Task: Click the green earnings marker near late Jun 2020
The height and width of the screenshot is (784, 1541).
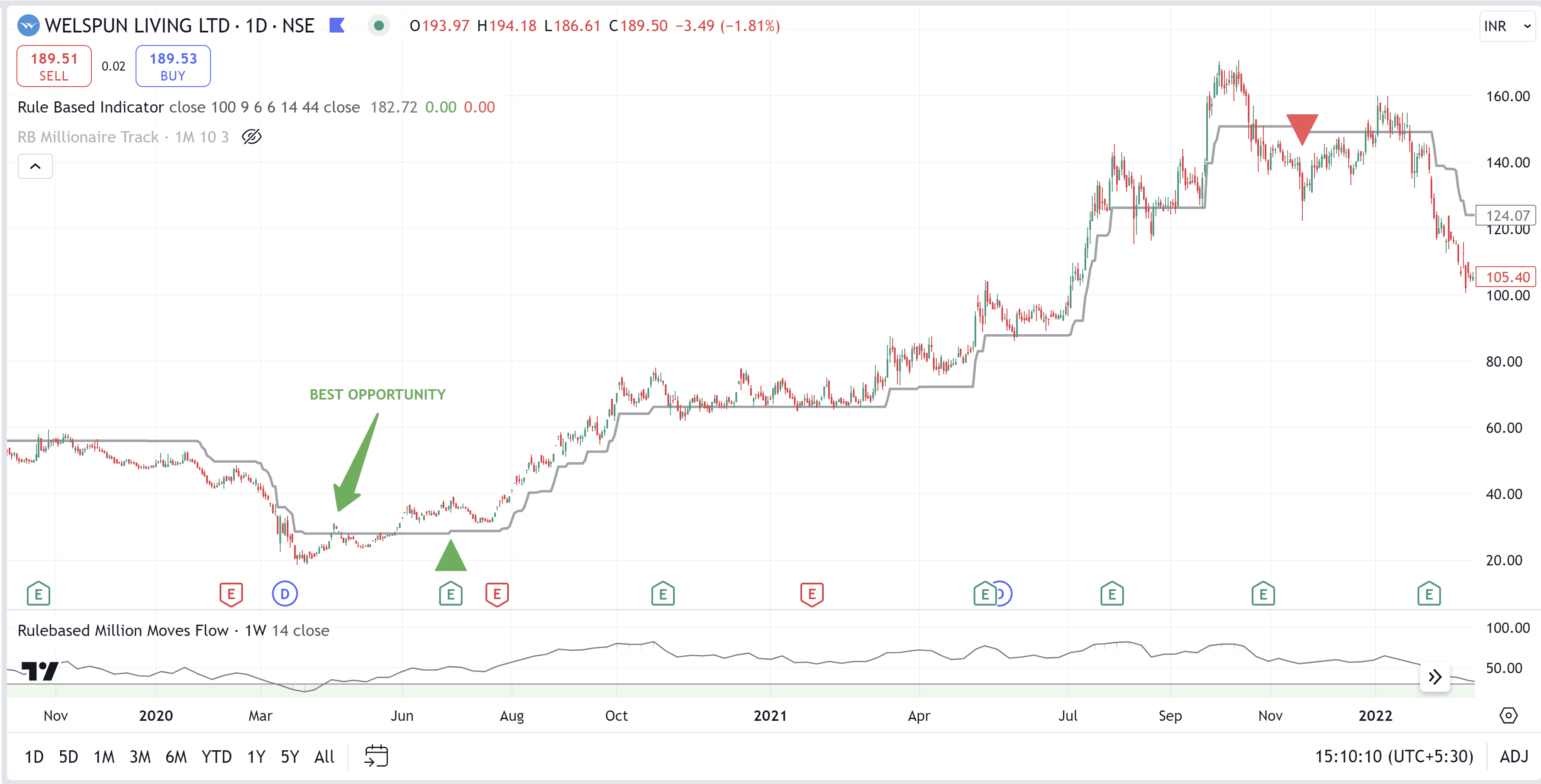Action: [x=450, y=594]
